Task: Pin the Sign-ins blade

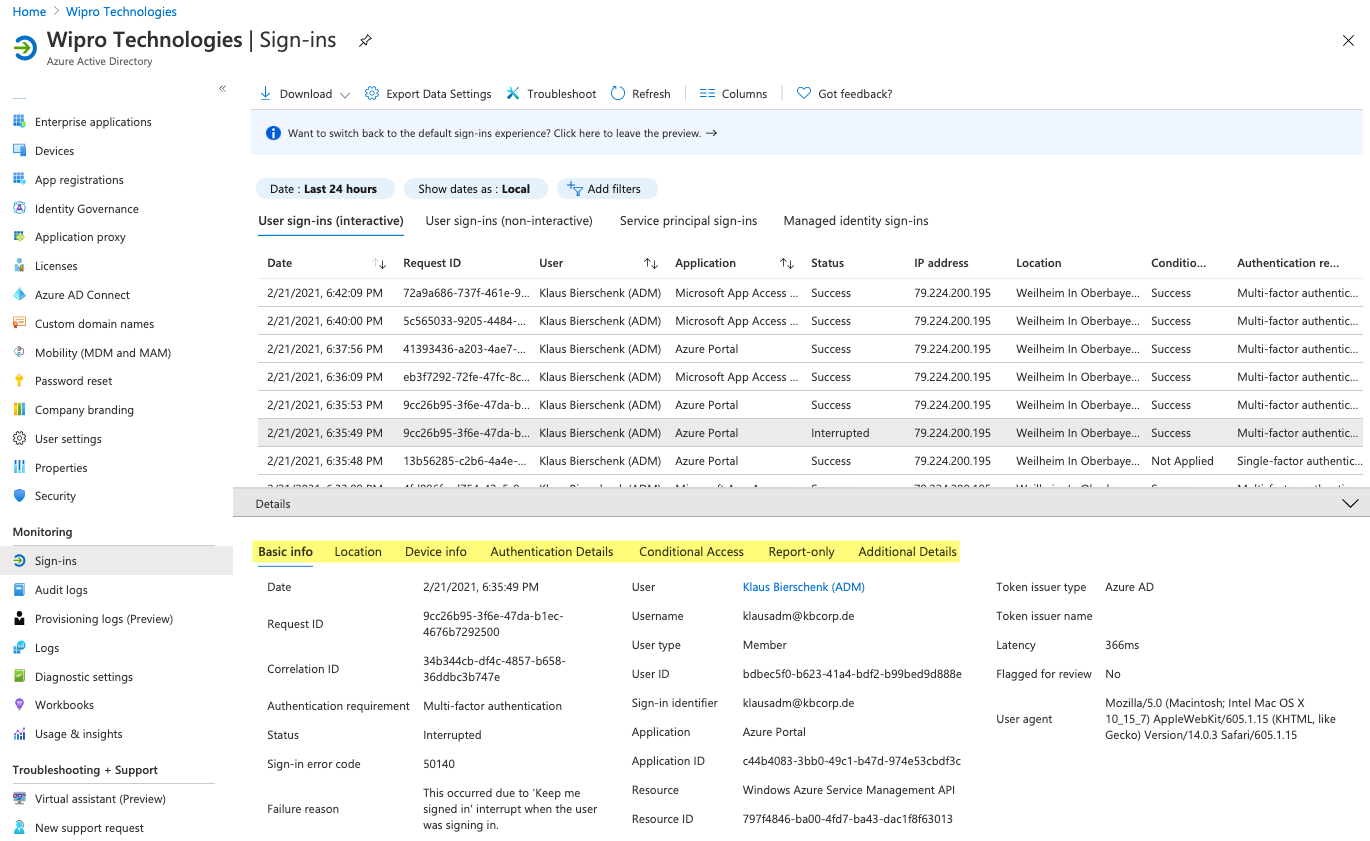Action: tap(365, 40)
